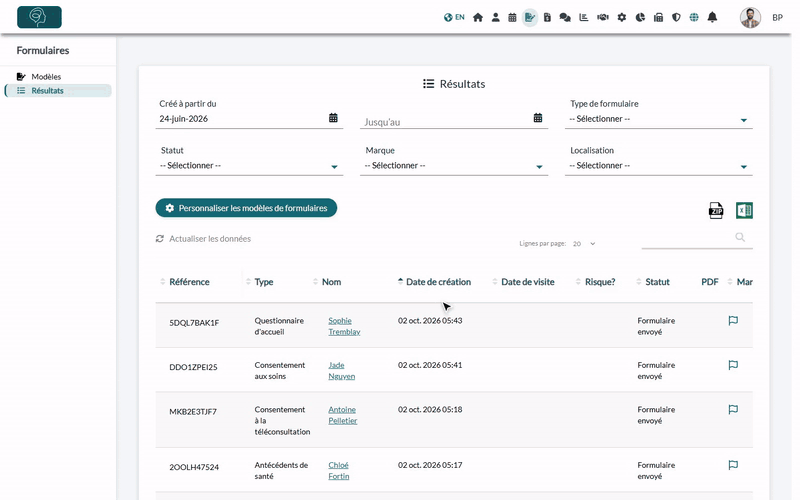
Task: Open the settings gear in top bar
Action: click(621, 17)
